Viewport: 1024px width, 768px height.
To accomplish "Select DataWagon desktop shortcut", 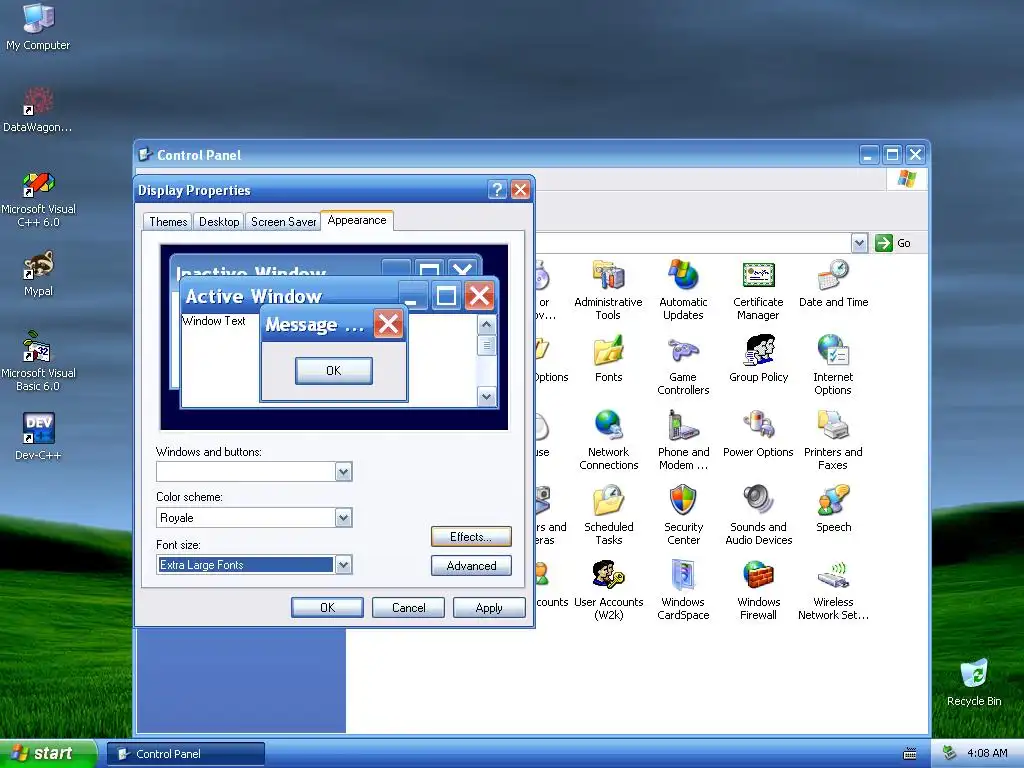I will (38, 110).
